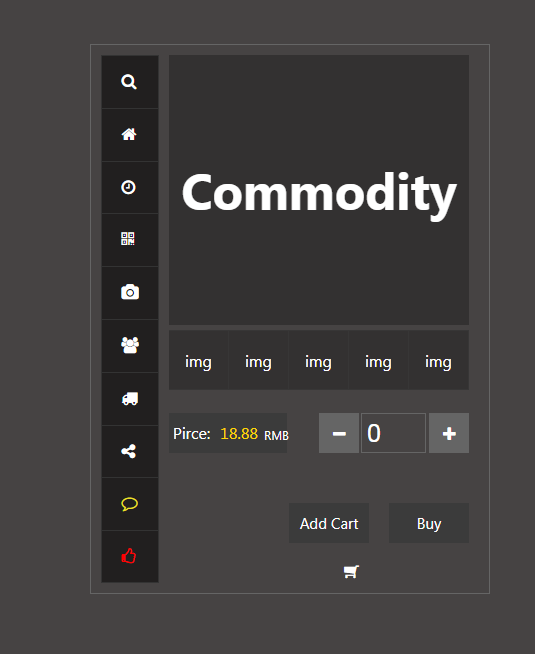Click the Add Cart button

point(329,523)
